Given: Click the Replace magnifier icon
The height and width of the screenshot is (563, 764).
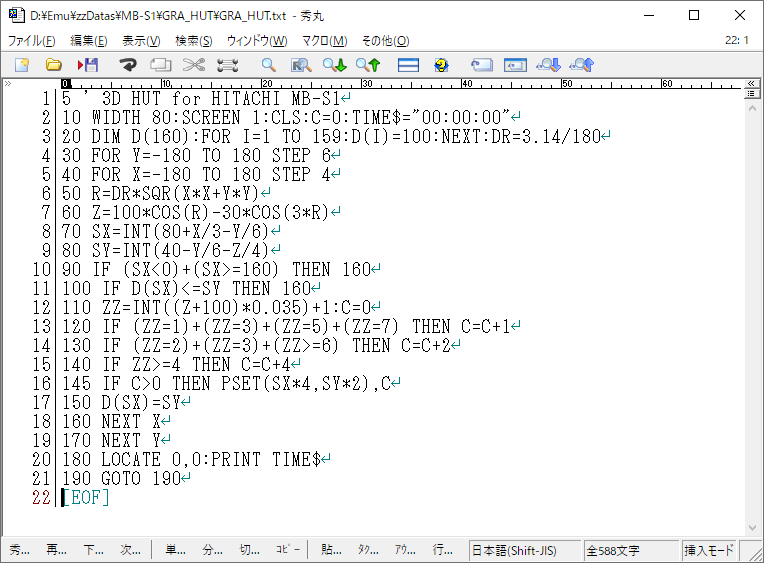Looking at the screenshot, I should (x=301, y=65).
